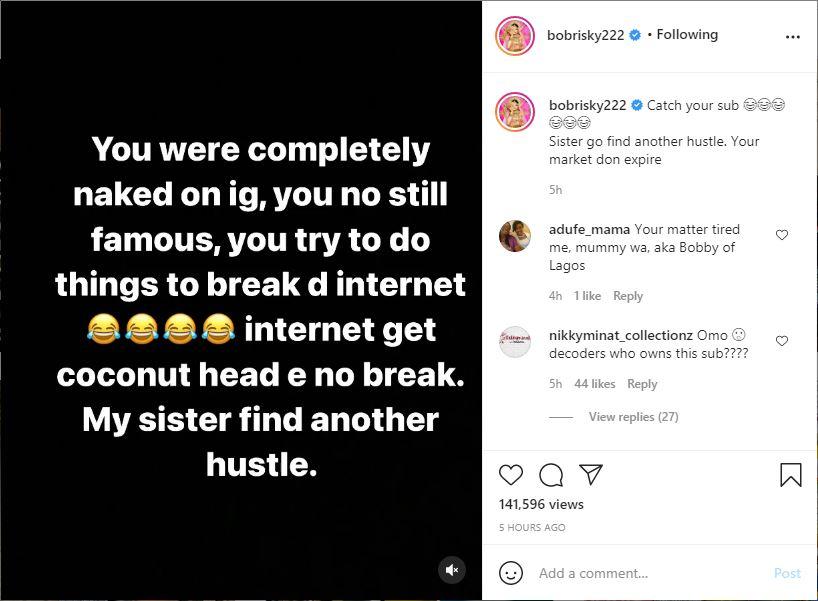Open comments via the speech bubble icon
Screen dimensions: 818x601
point(551,474)
